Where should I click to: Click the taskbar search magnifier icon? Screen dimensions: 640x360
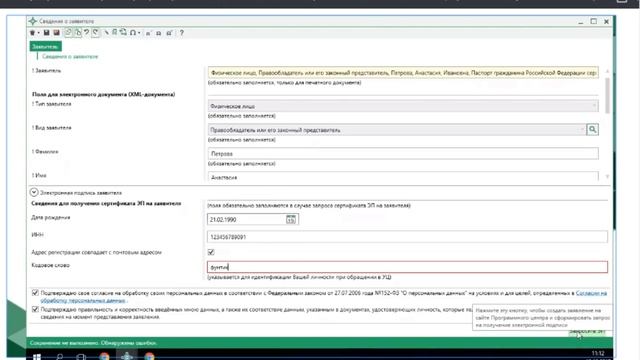60,356
